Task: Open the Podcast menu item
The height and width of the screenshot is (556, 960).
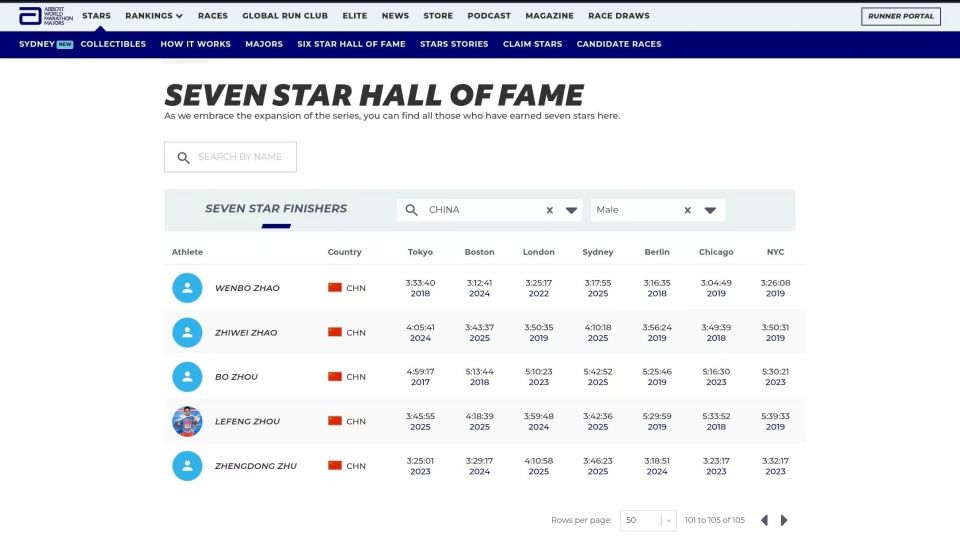Action: tap(489, 16)
